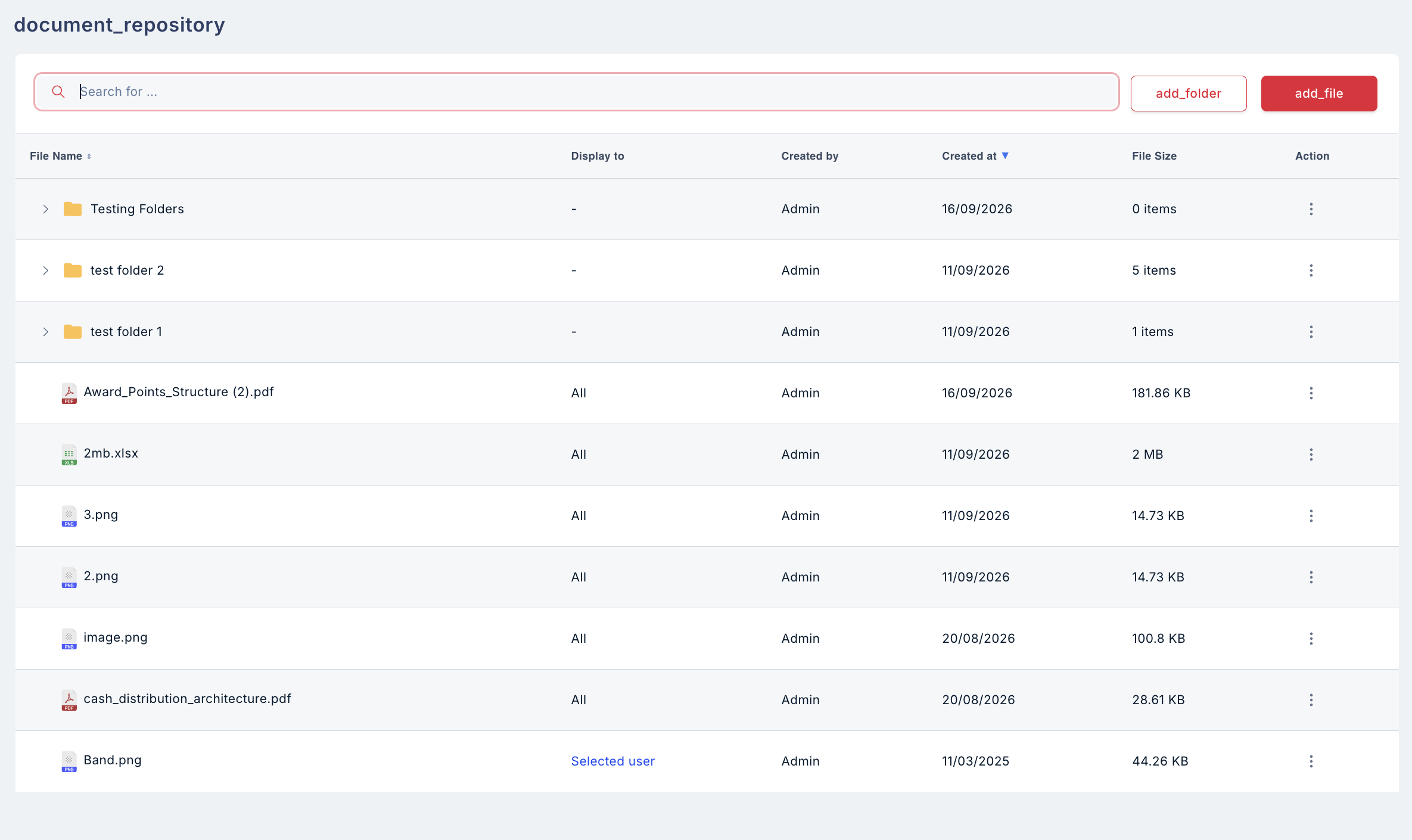Click the 2 MB file size
The height and width of the screenshot is (840, 1412).
(x=1147, y=455)
